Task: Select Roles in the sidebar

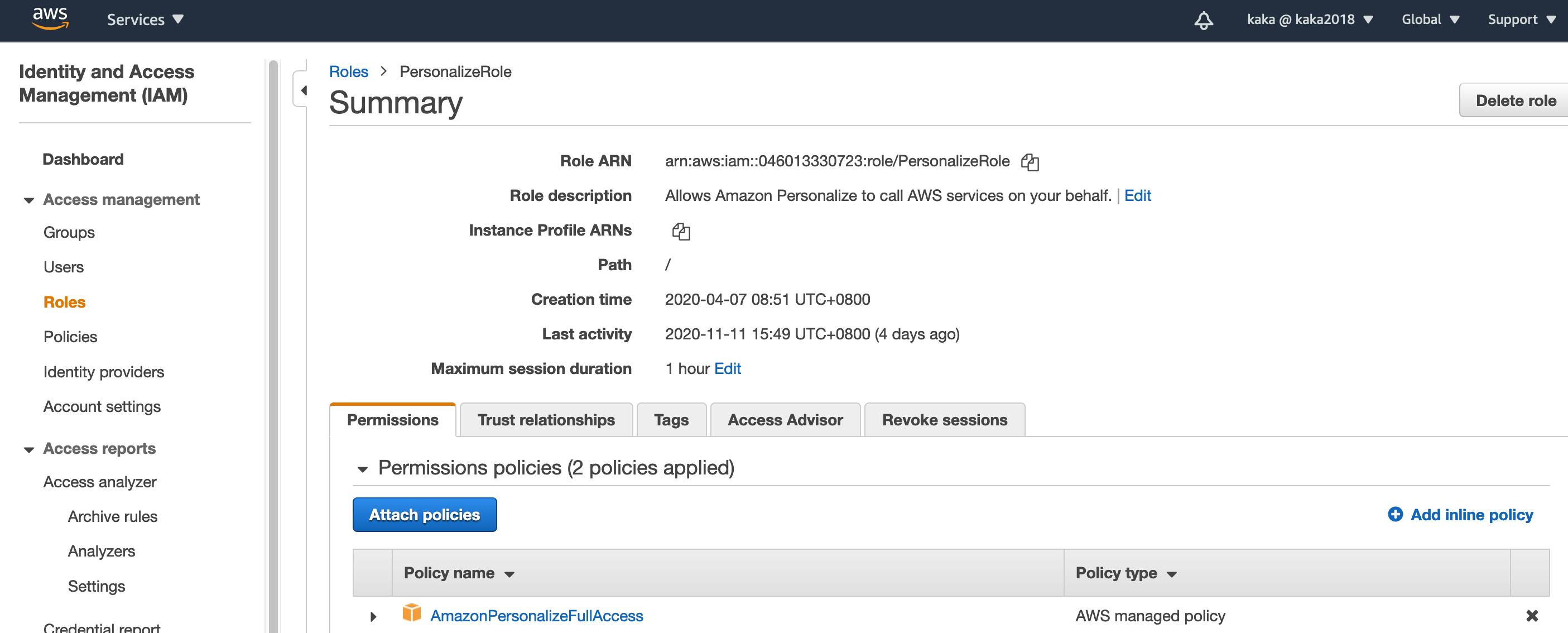Action: click(x=64, y=302)
